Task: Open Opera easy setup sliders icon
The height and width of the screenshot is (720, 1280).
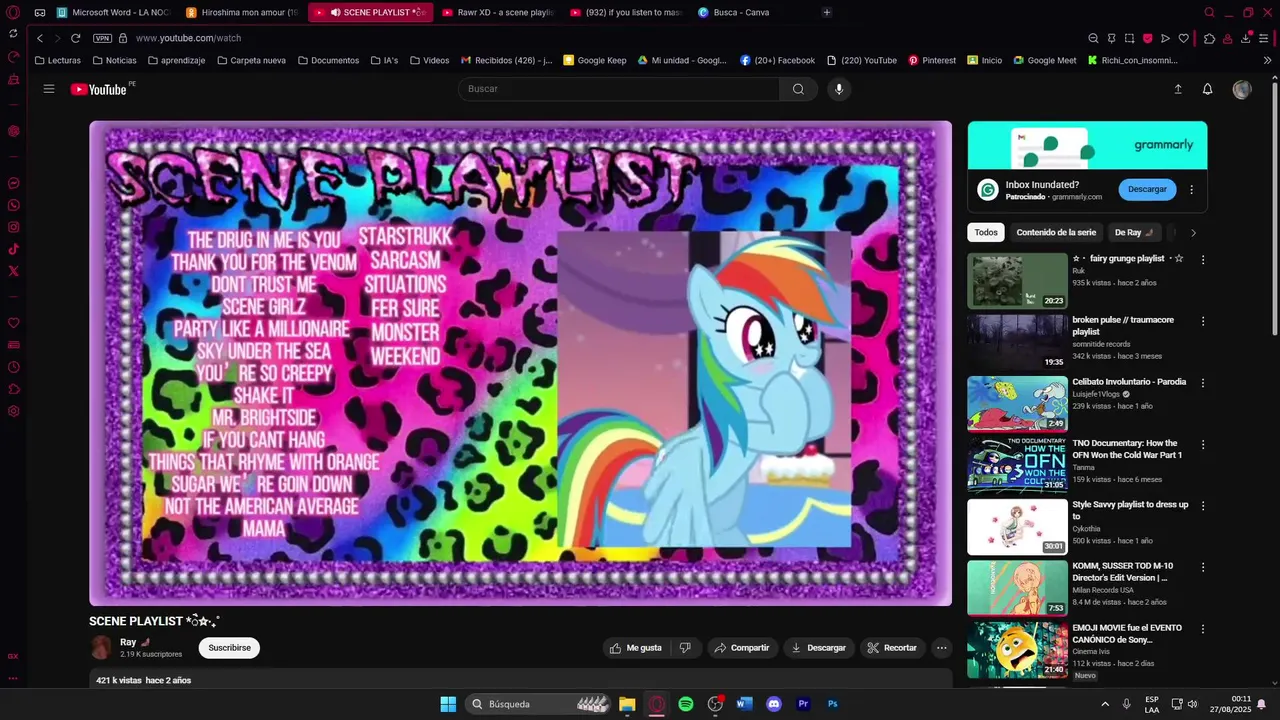Action: pyautogui.click(x=1264, y=38)
